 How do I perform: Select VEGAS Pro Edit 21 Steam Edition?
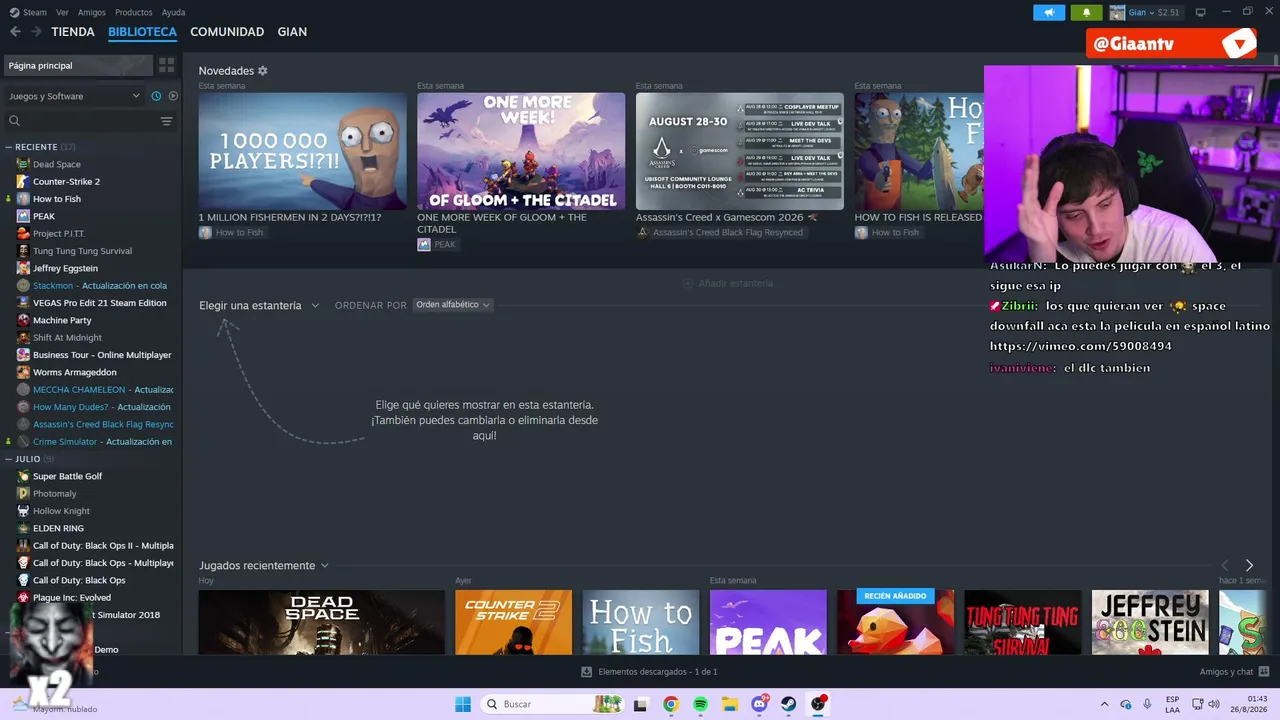[x=100, y=303]
